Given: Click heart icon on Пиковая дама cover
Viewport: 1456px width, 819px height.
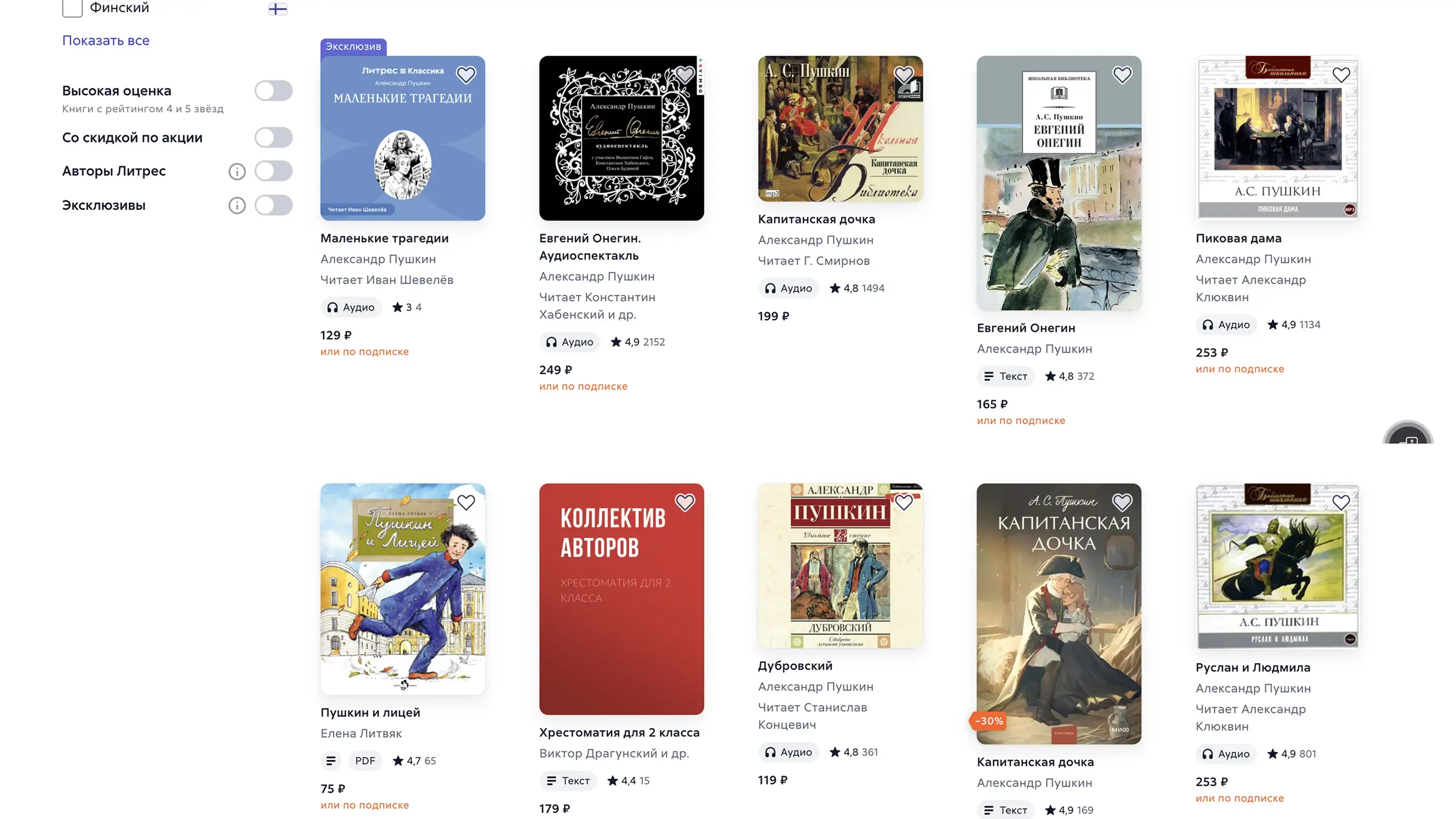Looking at the screenshot, I should coord(1341,75).
